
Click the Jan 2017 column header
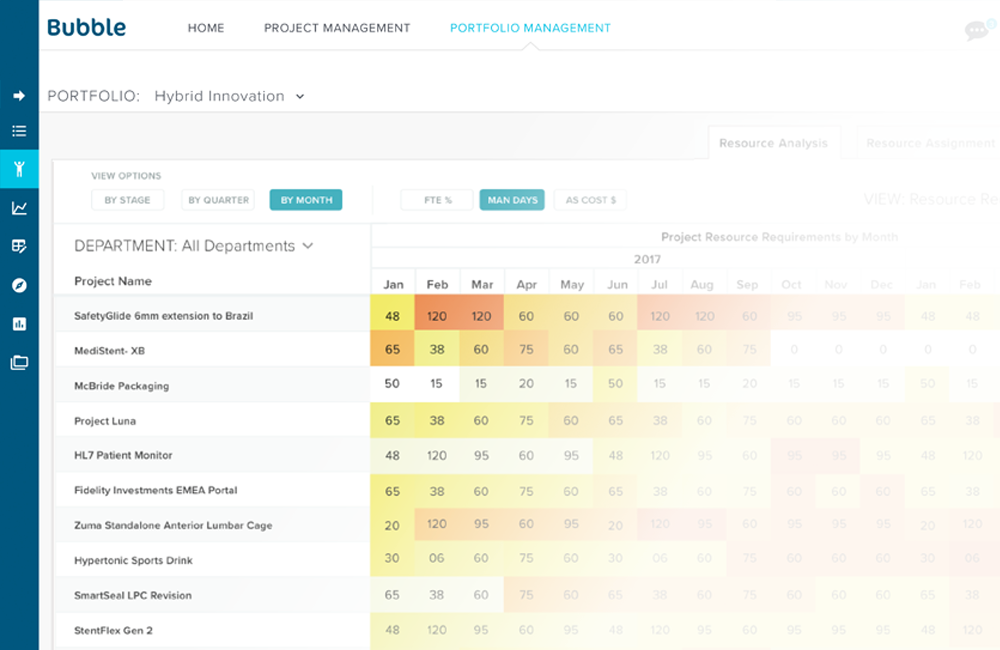[x=393, y=284]
